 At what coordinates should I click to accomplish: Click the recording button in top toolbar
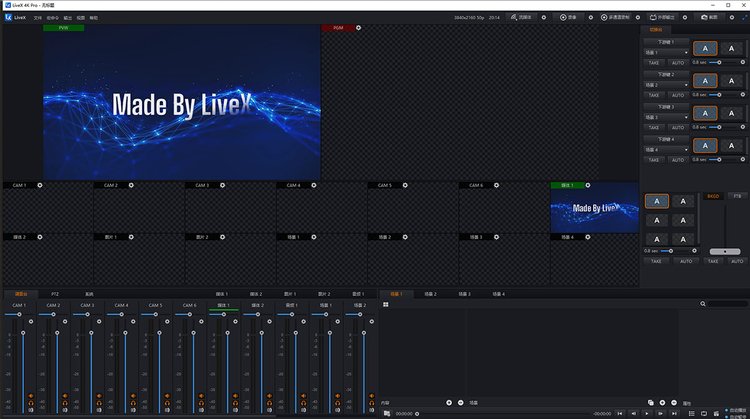tap(569, 17)
